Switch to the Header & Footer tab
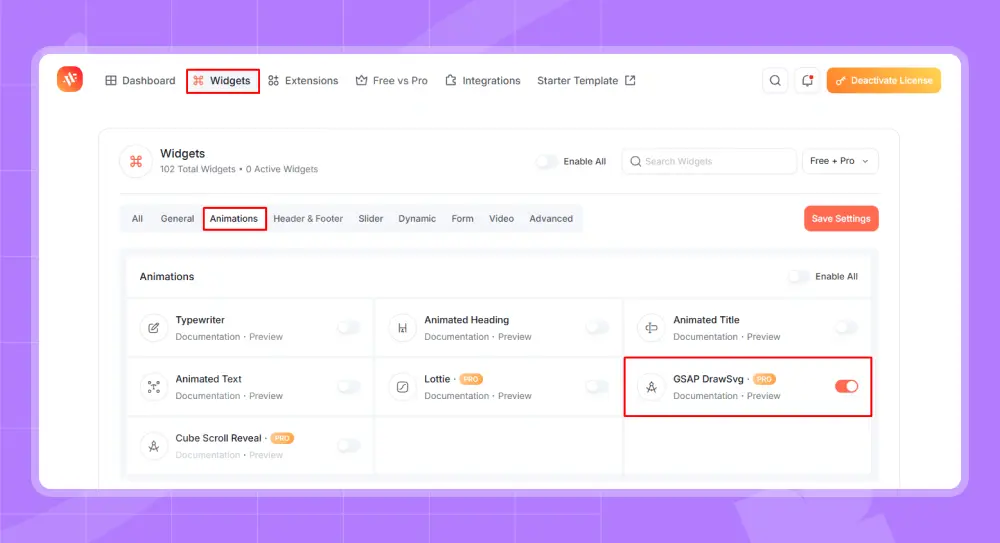Viewport: 1000px width, 543px height. coord(308,219)
